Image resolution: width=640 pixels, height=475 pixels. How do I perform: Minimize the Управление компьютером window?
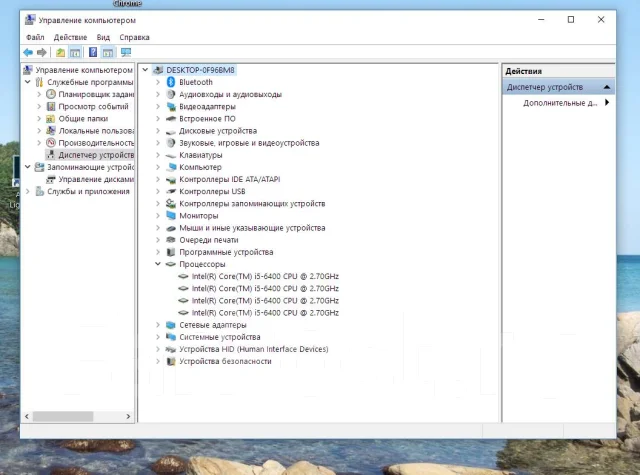coord(541,20)
